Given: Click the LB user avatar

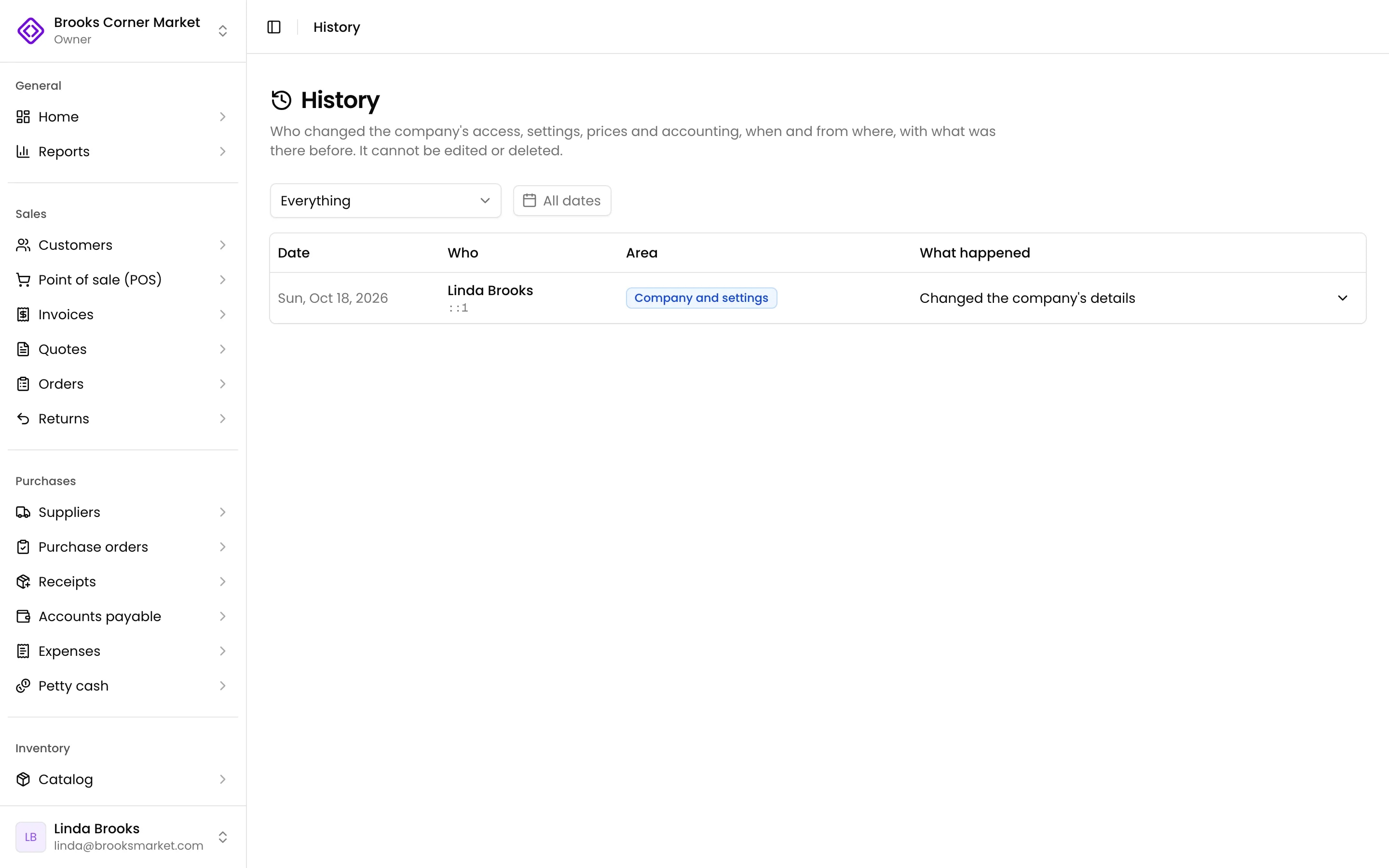Looking at the screenshot, I should coord(30,837).
